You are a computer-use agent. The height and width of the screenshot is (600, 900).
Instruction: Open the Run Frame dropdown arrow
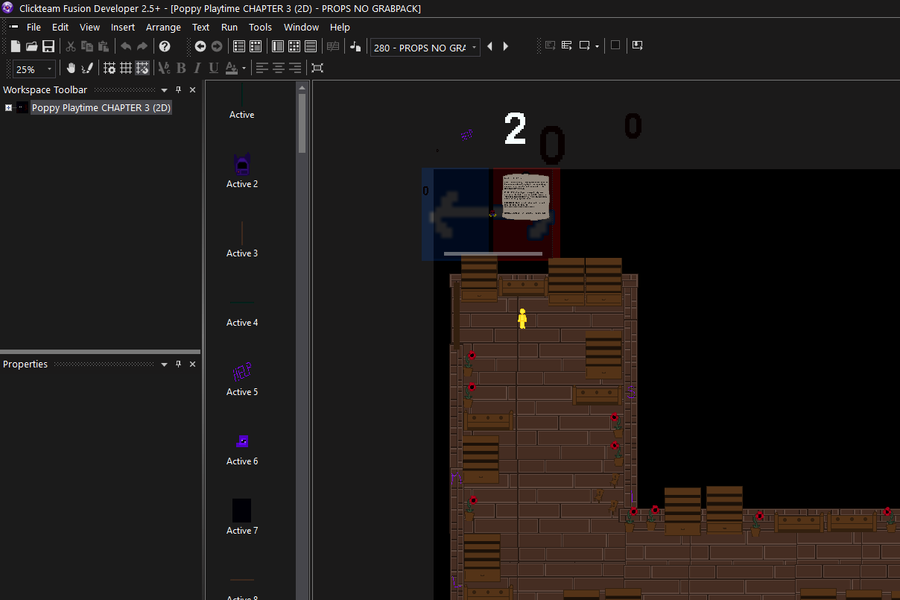coord(597,46)
